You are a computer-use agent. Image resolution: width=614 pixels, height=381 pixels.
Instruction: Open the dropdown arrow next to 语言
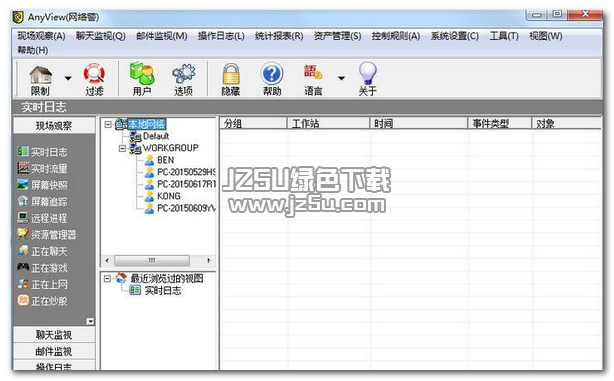click(341, 78)
